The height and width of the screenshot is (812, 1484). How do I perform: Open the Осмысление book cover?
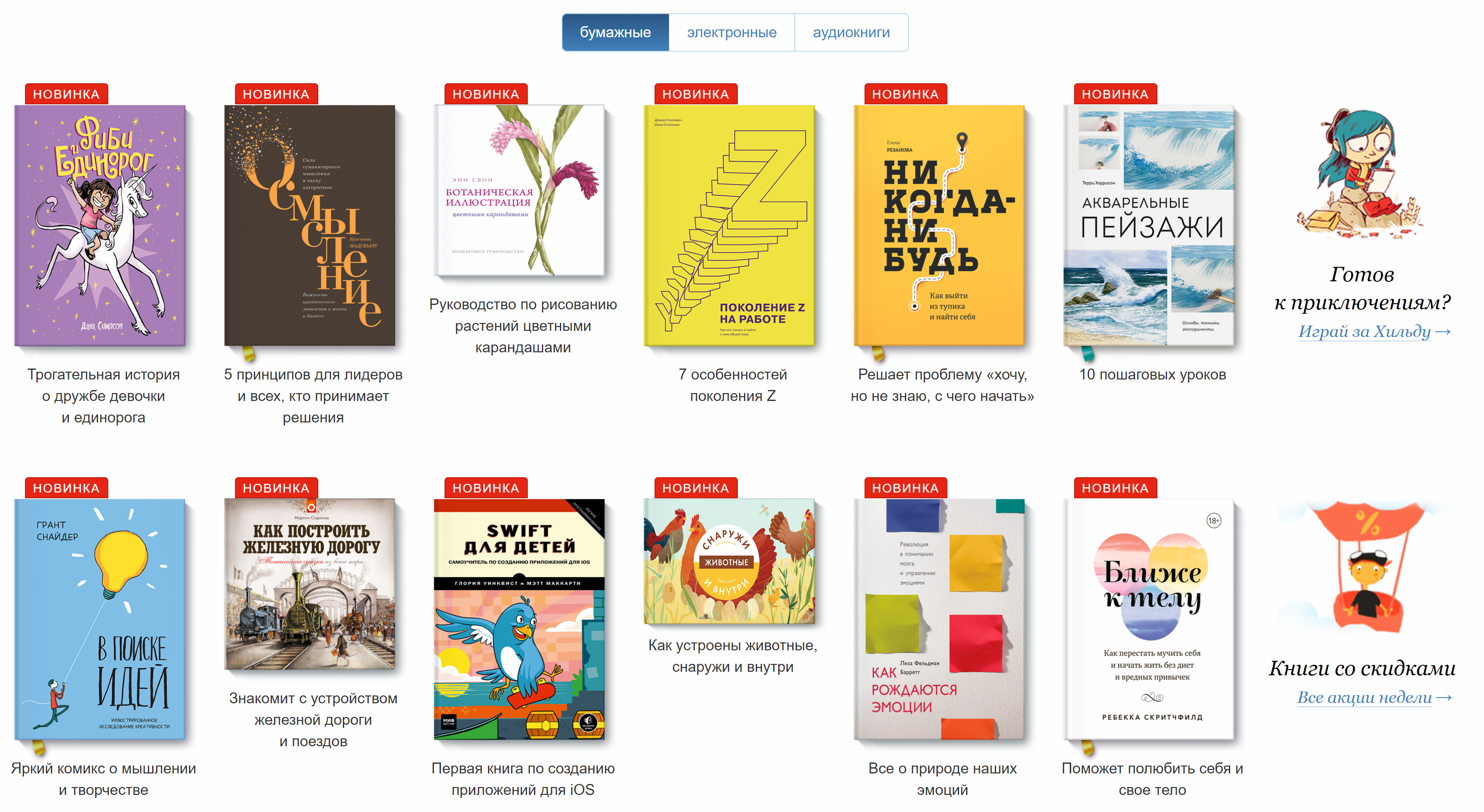tap(310, 226)
